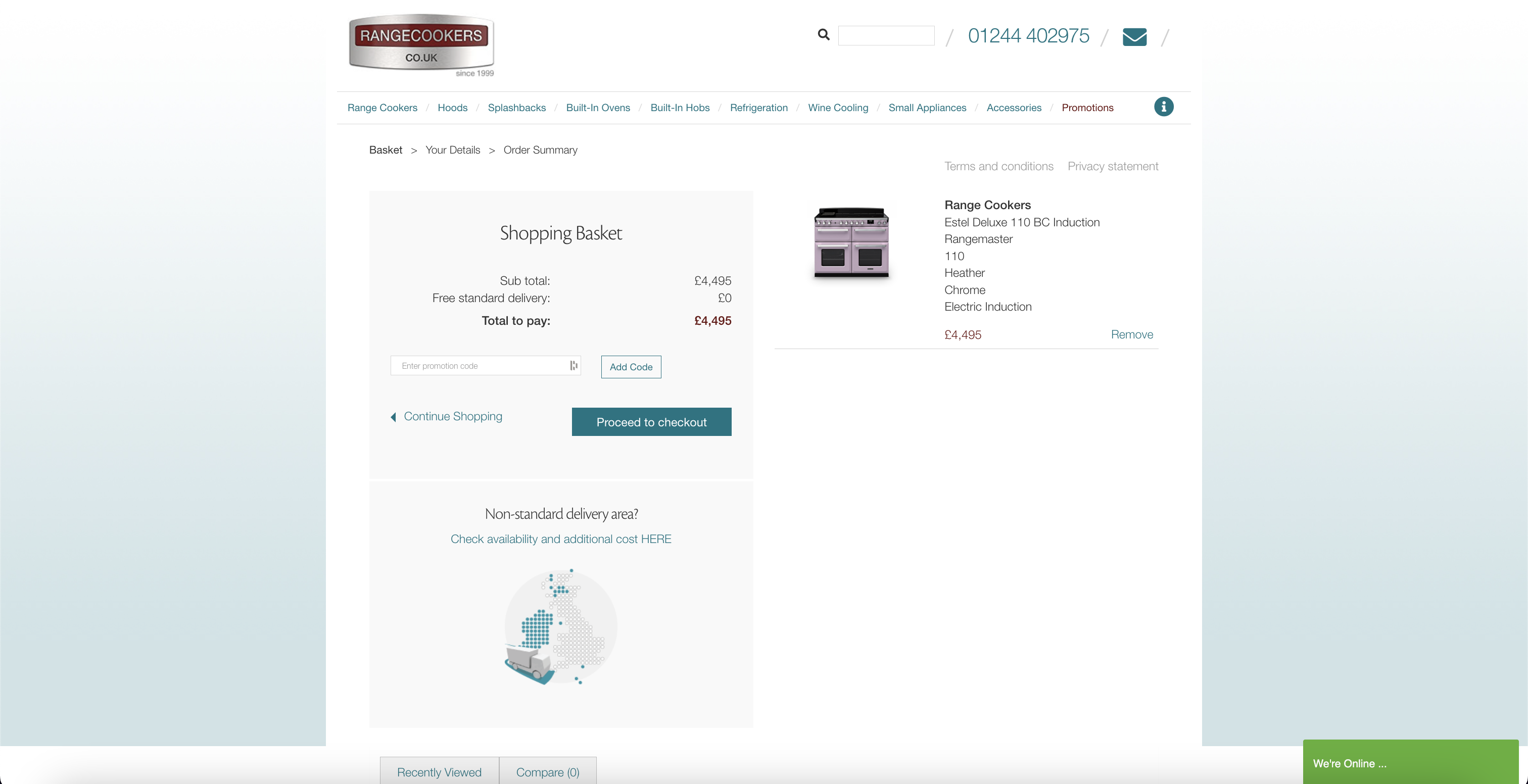Image resolution: width=1528 pixels, height=784 pixels.
Task: Open the Refrigeration menu
Action: pyautogui.click(x=758, y=108)
